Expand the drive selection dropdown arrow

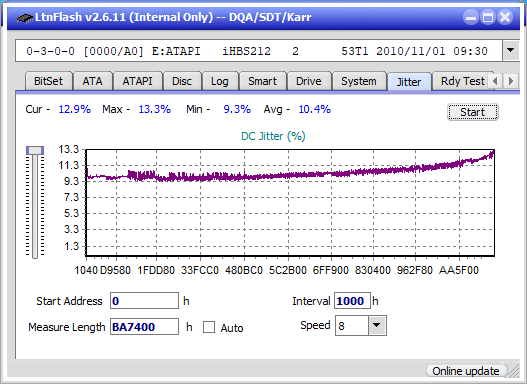pos(511,51)
